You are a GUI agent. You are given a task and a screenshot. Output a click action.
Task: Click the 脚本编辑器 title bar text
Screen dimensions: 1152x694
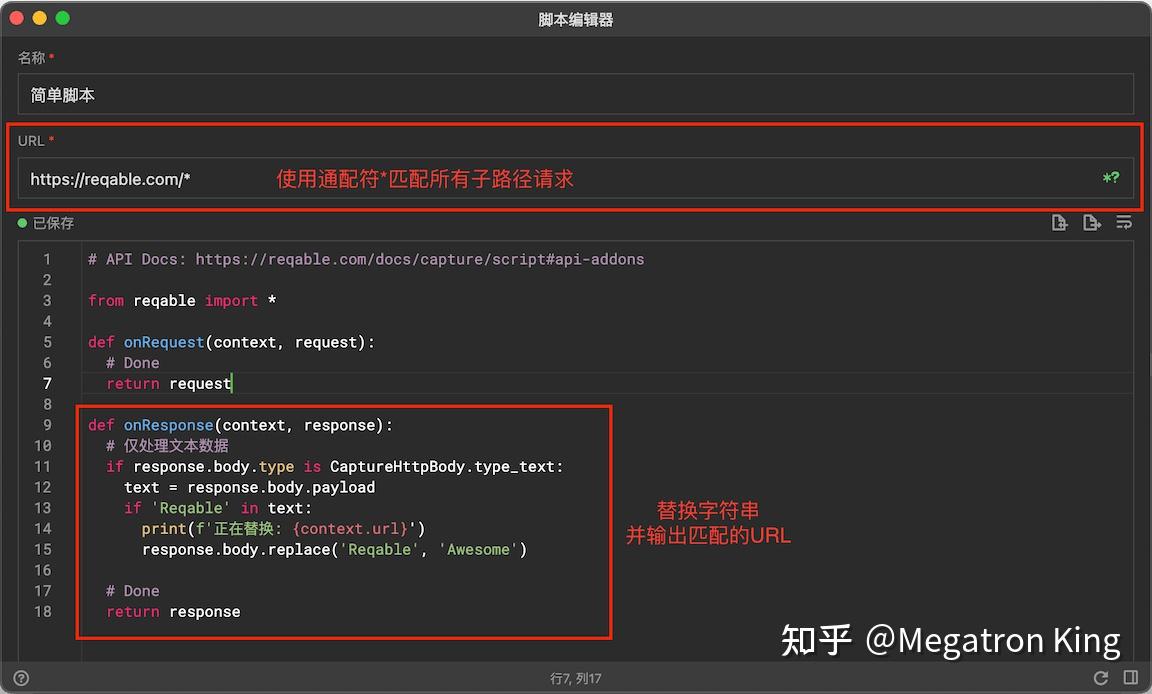575,18
